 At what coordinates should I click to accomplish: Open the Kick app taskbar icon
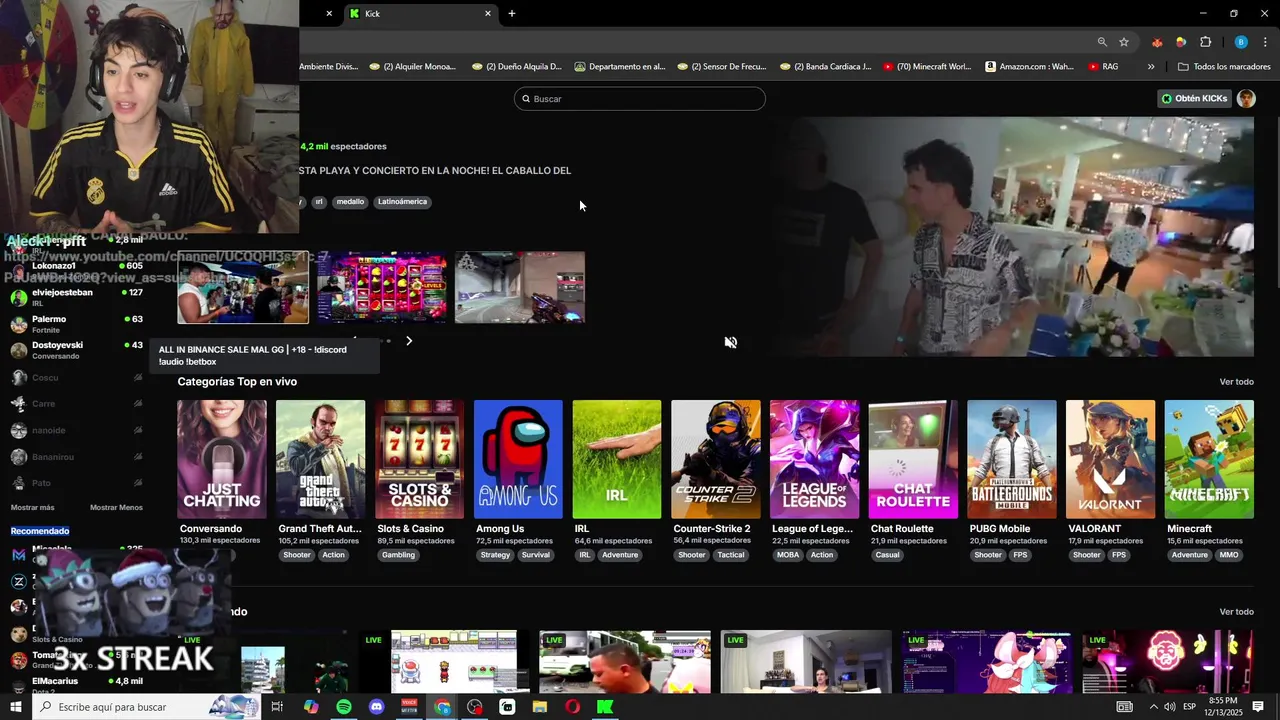click(x=605, y=707)
